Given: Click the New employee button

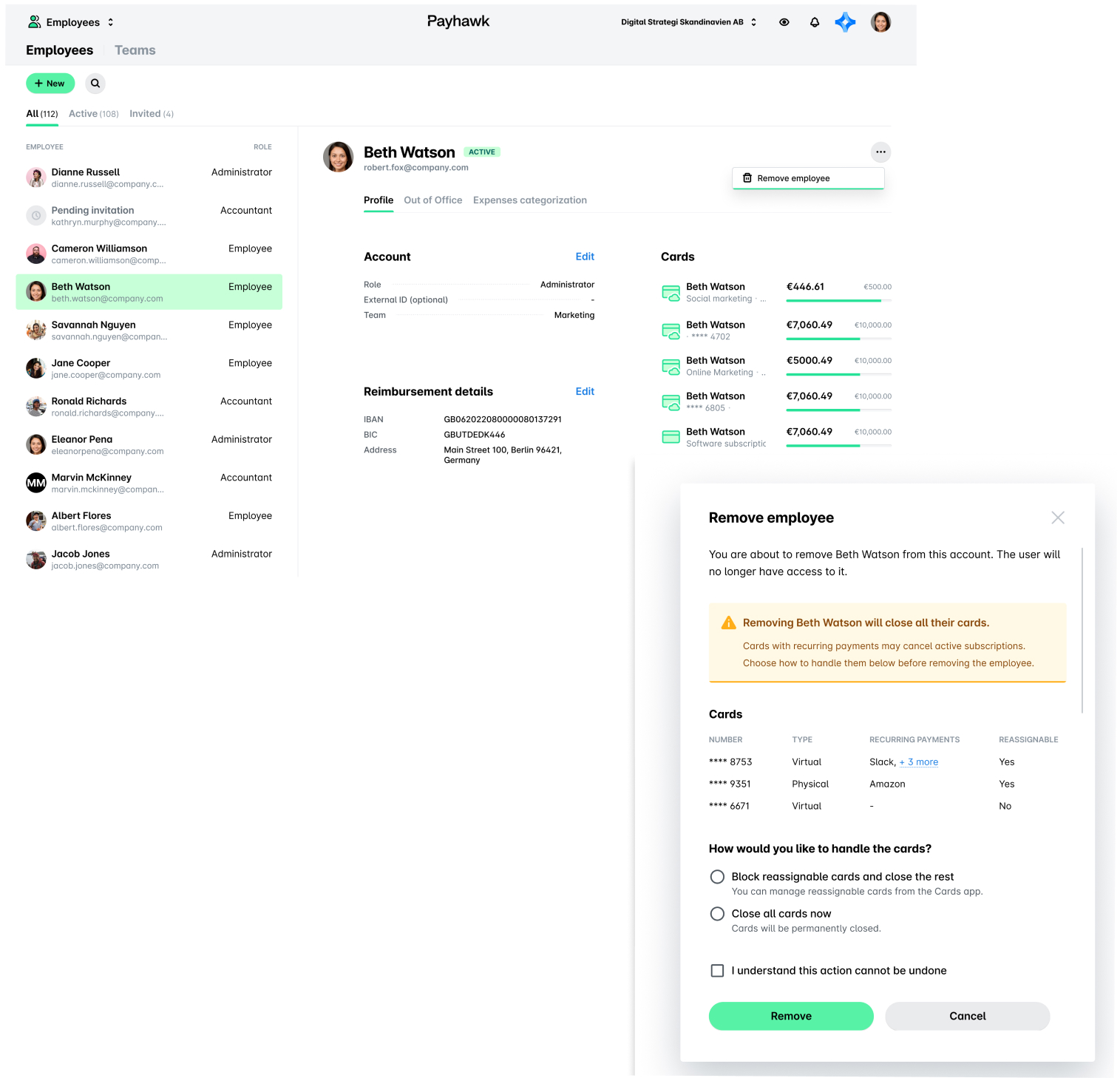Looking at the screenshot, I should pos(50,84).
